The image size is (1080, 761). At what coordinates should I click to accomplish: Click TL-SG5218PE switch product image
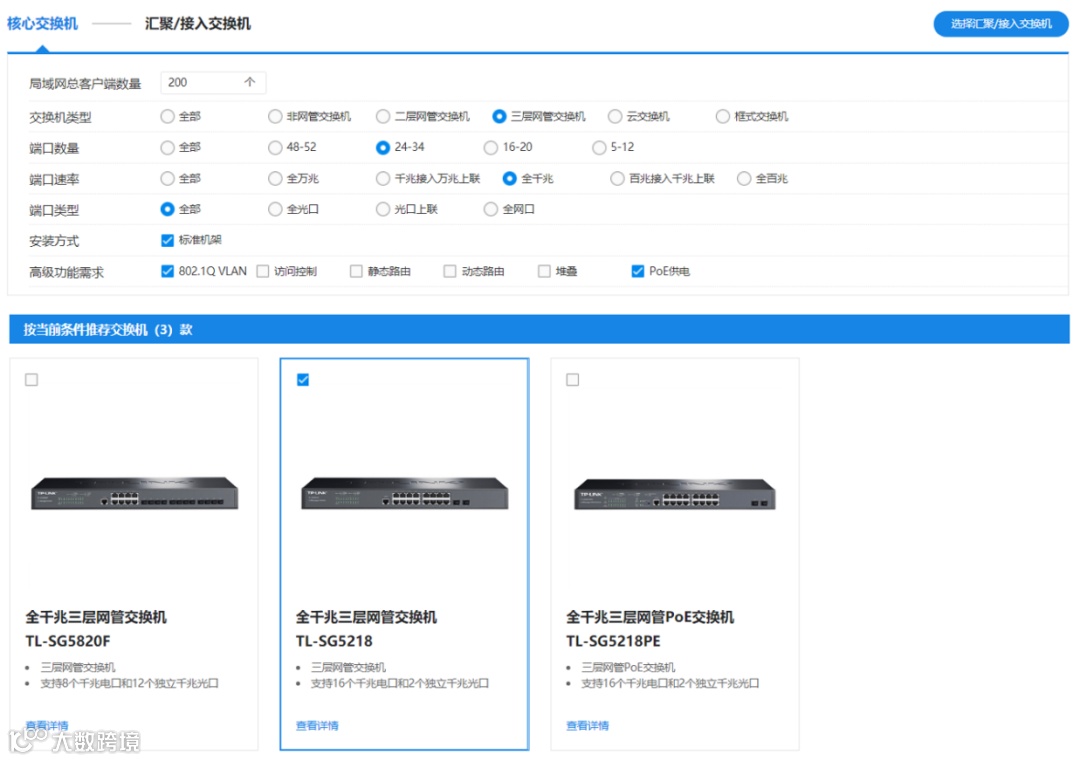[x=675, y=494]
